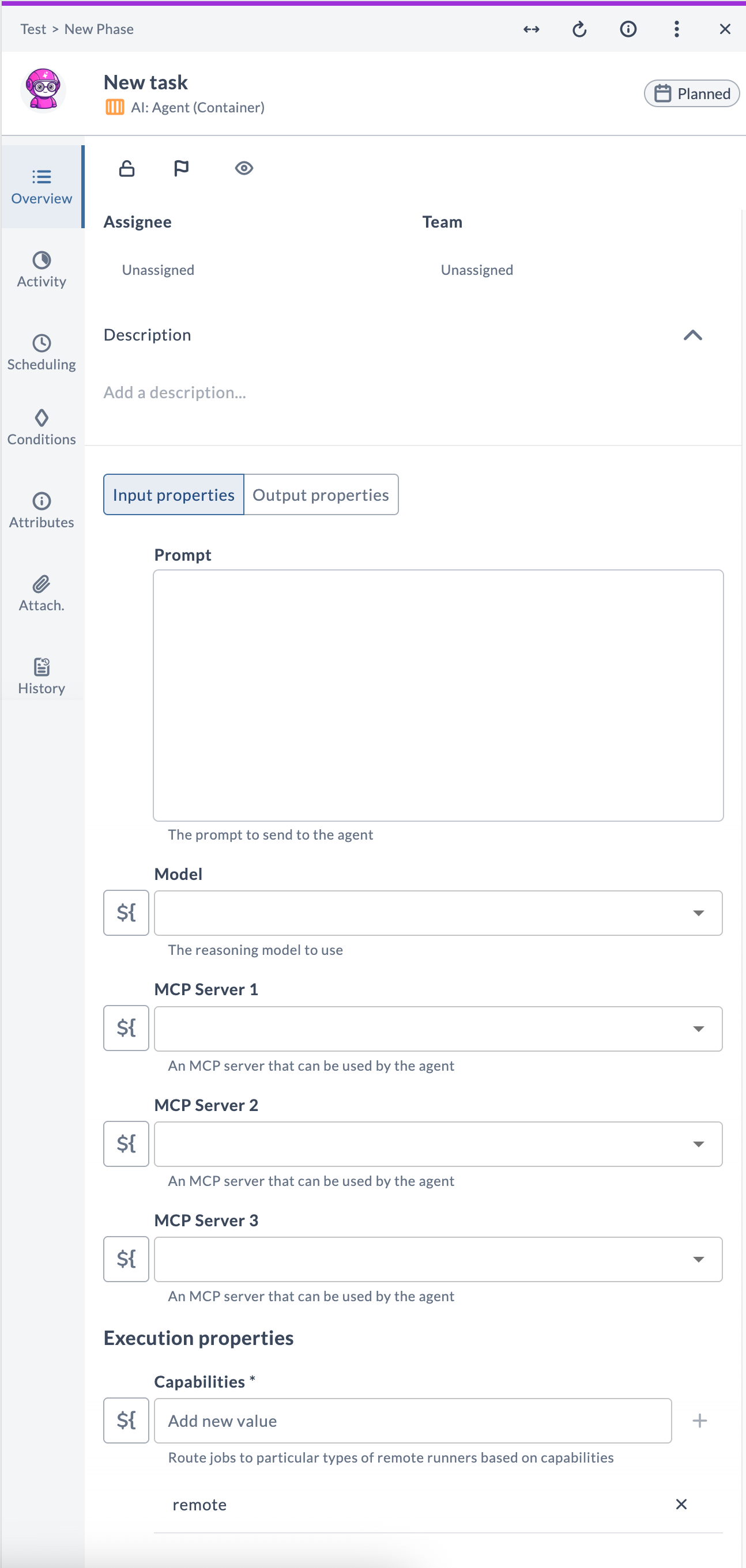Open the info circle icon in header
This screenshot has height=1568, width=746.
[x=628, y=29]
